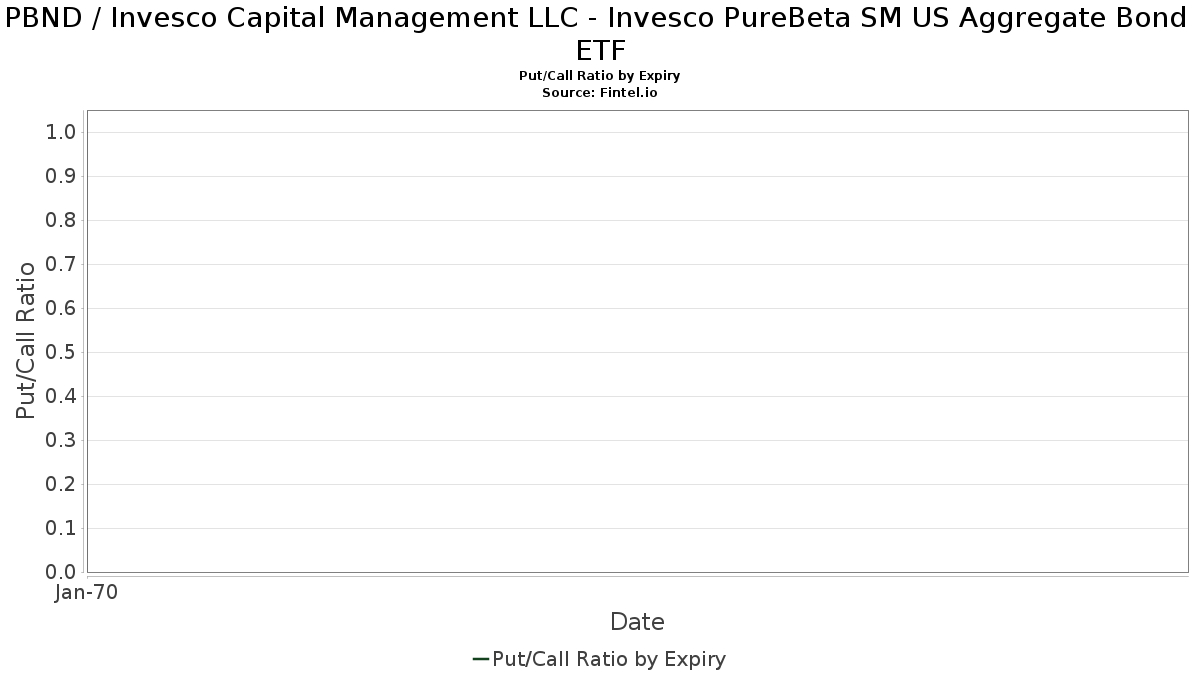This screenshot has width=1200, height=675.
Task: Click the 0.0 y-axis tick label
Action: click(61, 573)
